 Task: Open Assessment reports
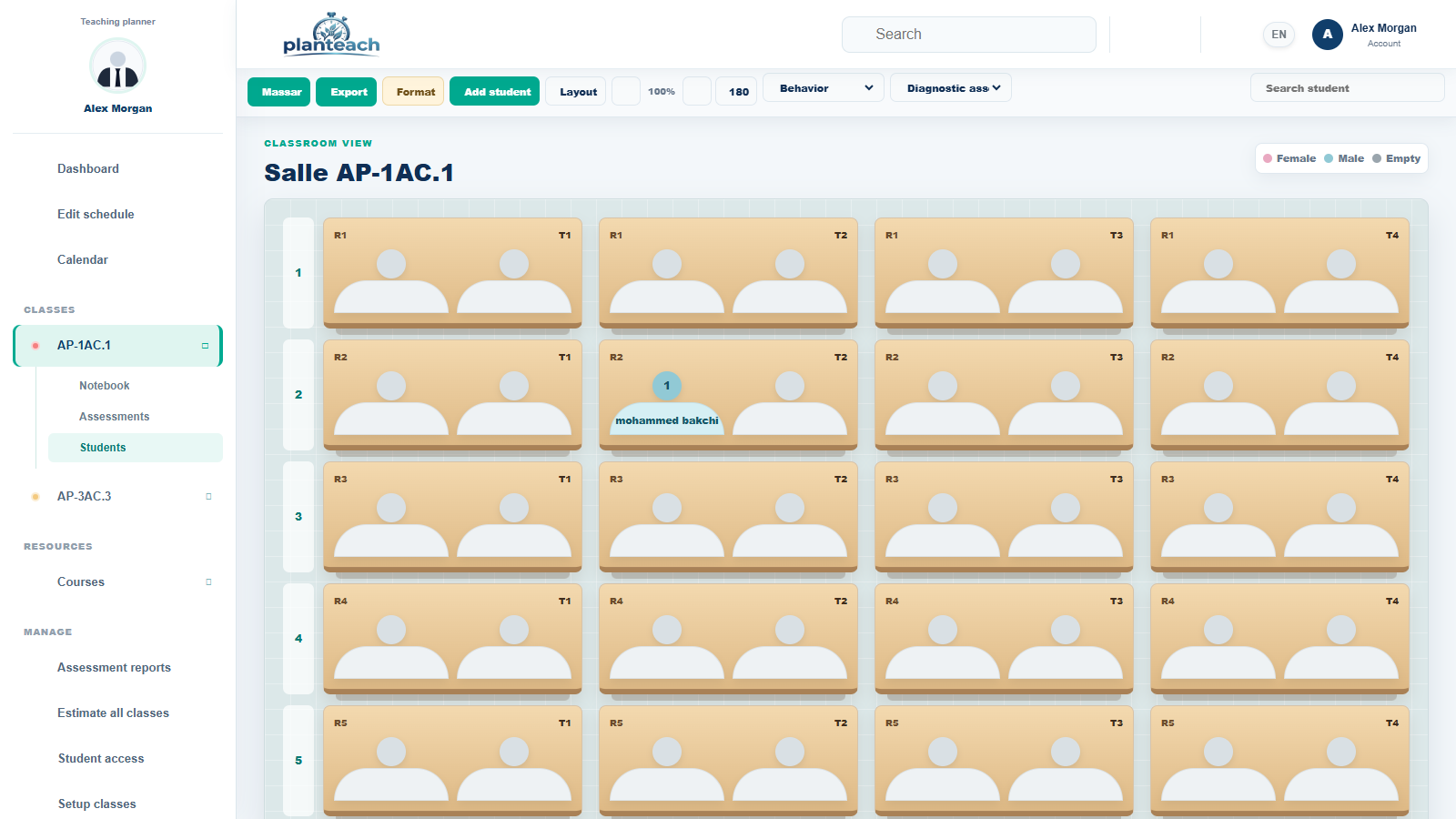click(114, 668)
